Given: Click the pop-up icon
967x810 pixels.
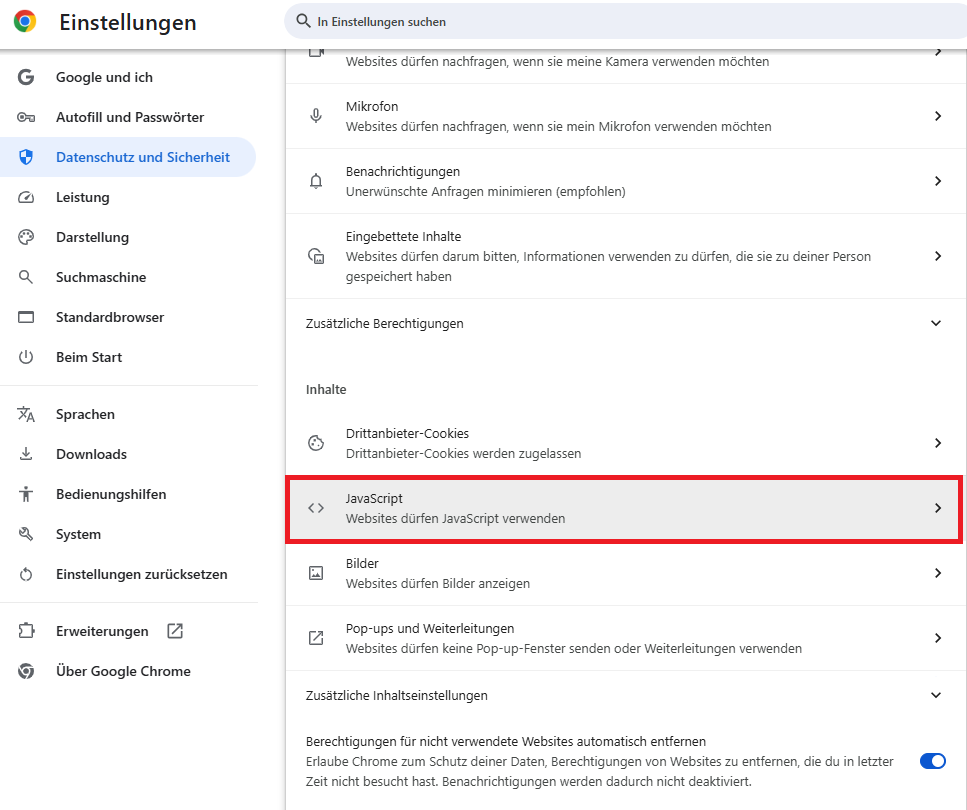Looking at the screenshot, I should coord(316,638).
